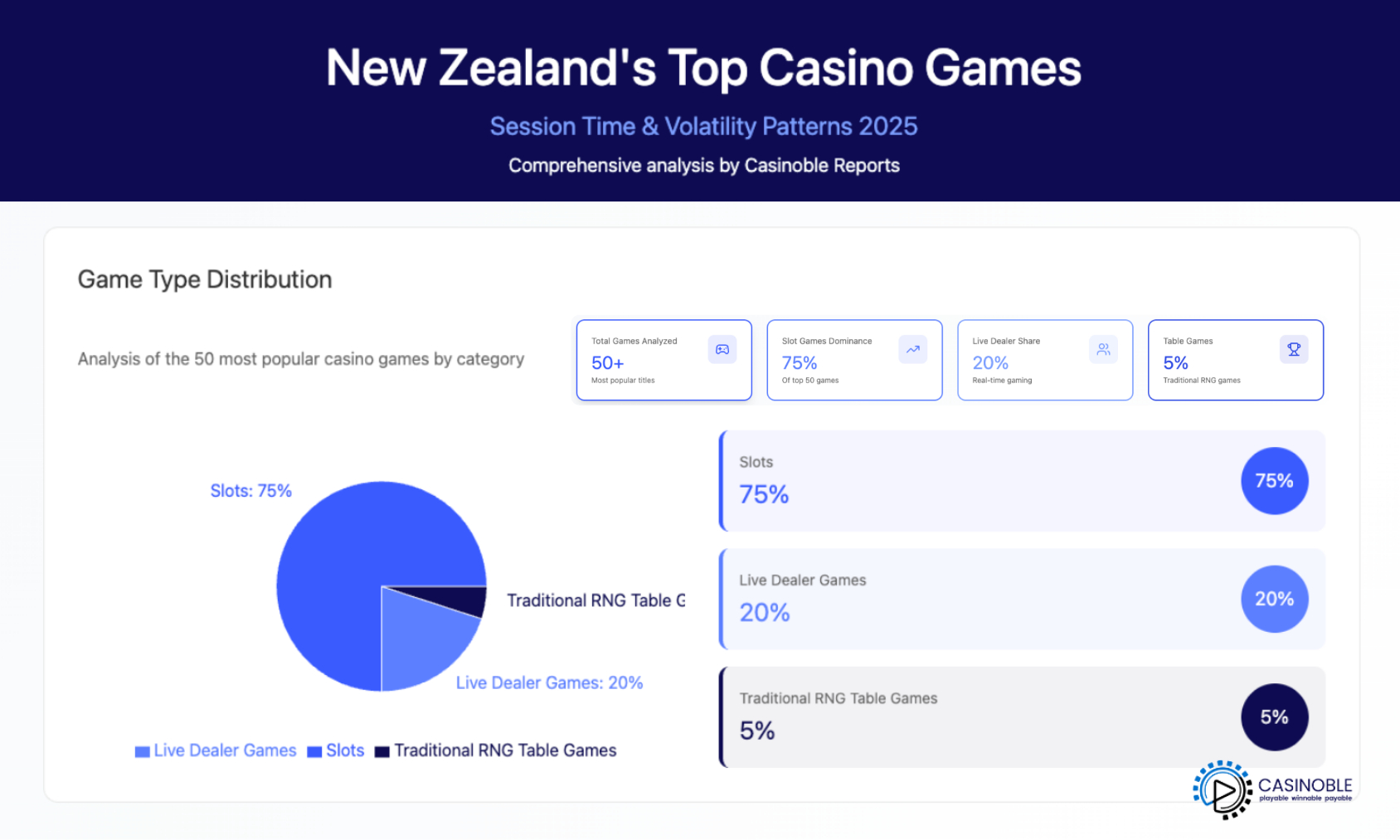Select the Traditional RNG Table Games row
Image resolution: width=1400 pixels, height=840 pixels.
[x=979, y=717]
